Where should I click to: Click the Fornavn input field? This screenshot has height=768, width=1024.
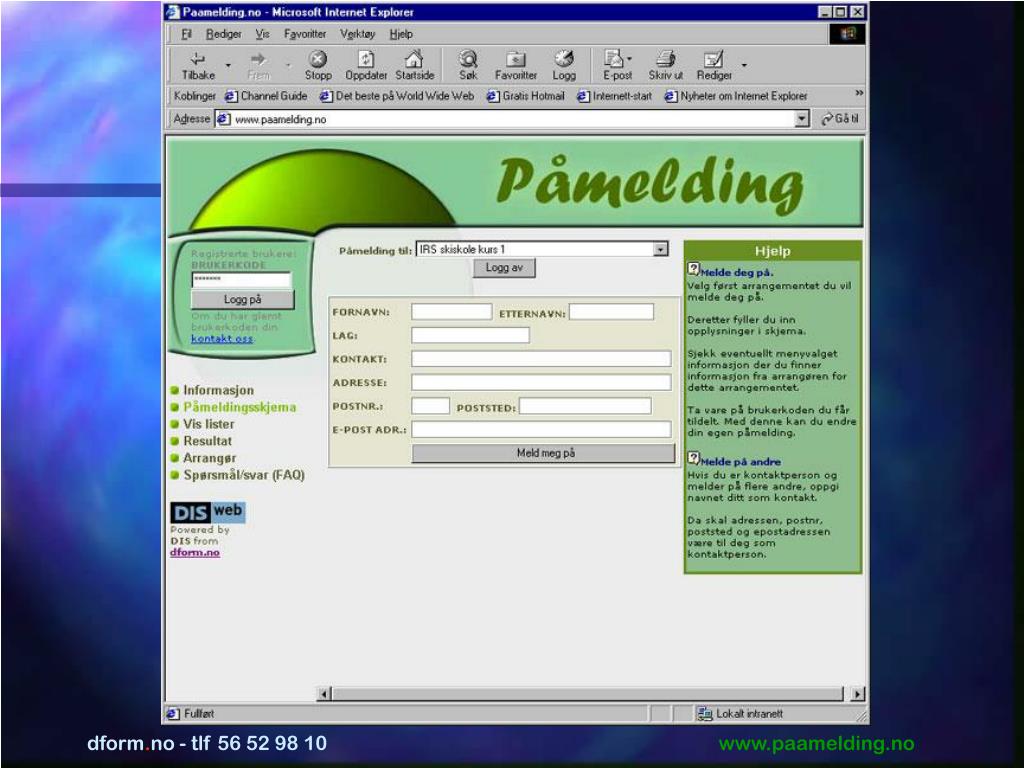click(x=451, y=312)
